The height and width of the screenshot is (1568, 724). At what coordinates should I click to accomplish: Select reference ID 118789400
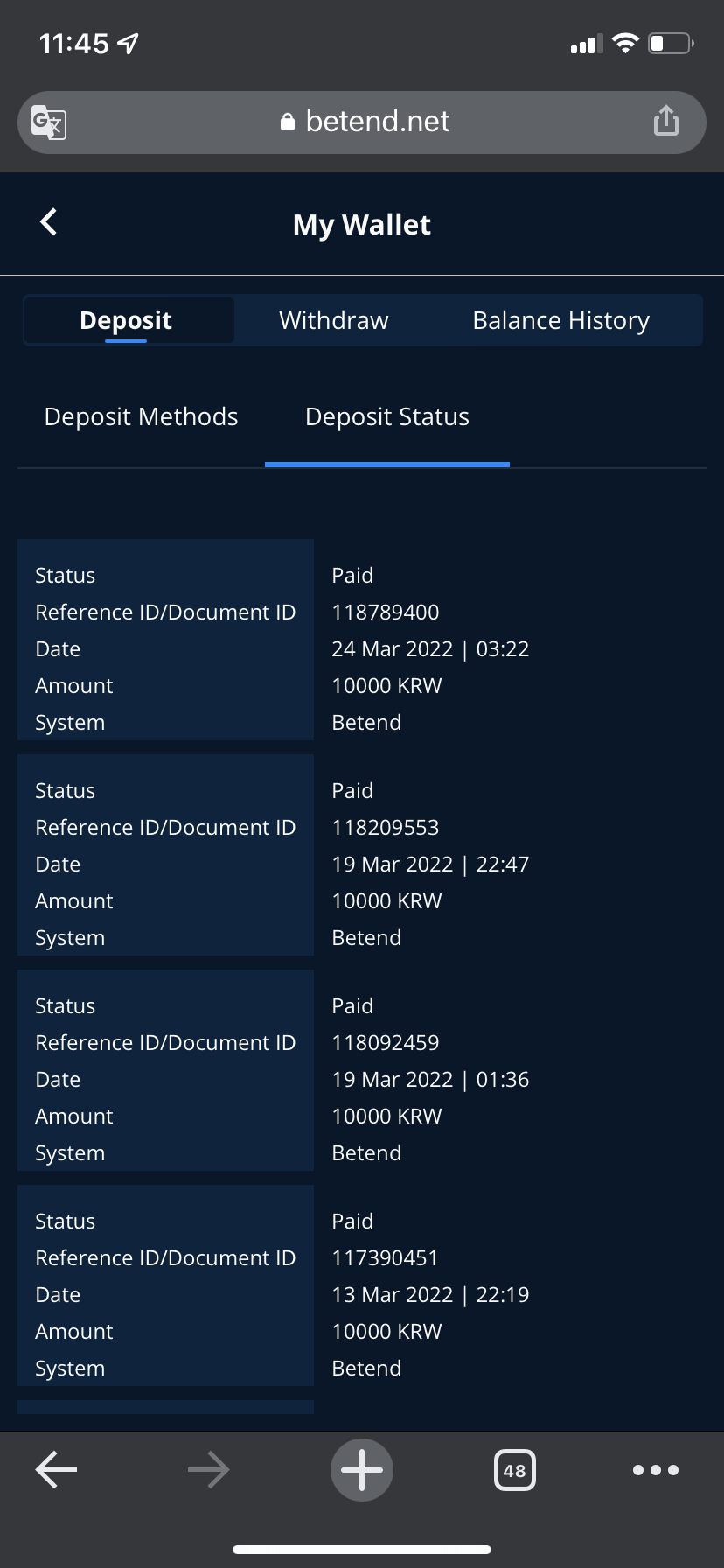point(386,612)
